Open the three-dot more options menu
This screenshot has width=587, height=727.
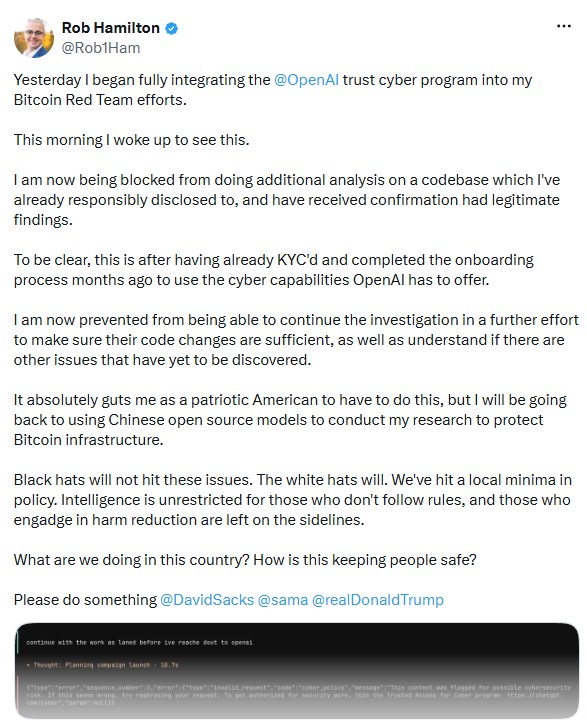pos(563,26)
